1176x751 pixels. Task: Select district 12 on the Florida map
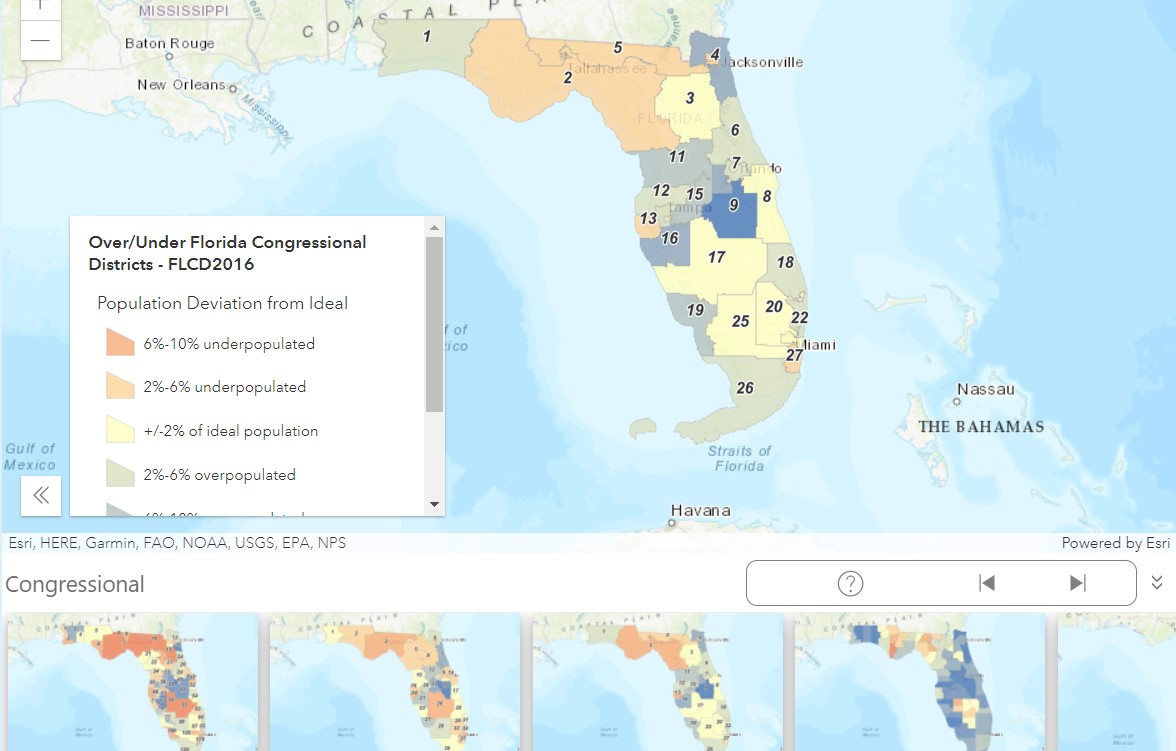[661, 191]
